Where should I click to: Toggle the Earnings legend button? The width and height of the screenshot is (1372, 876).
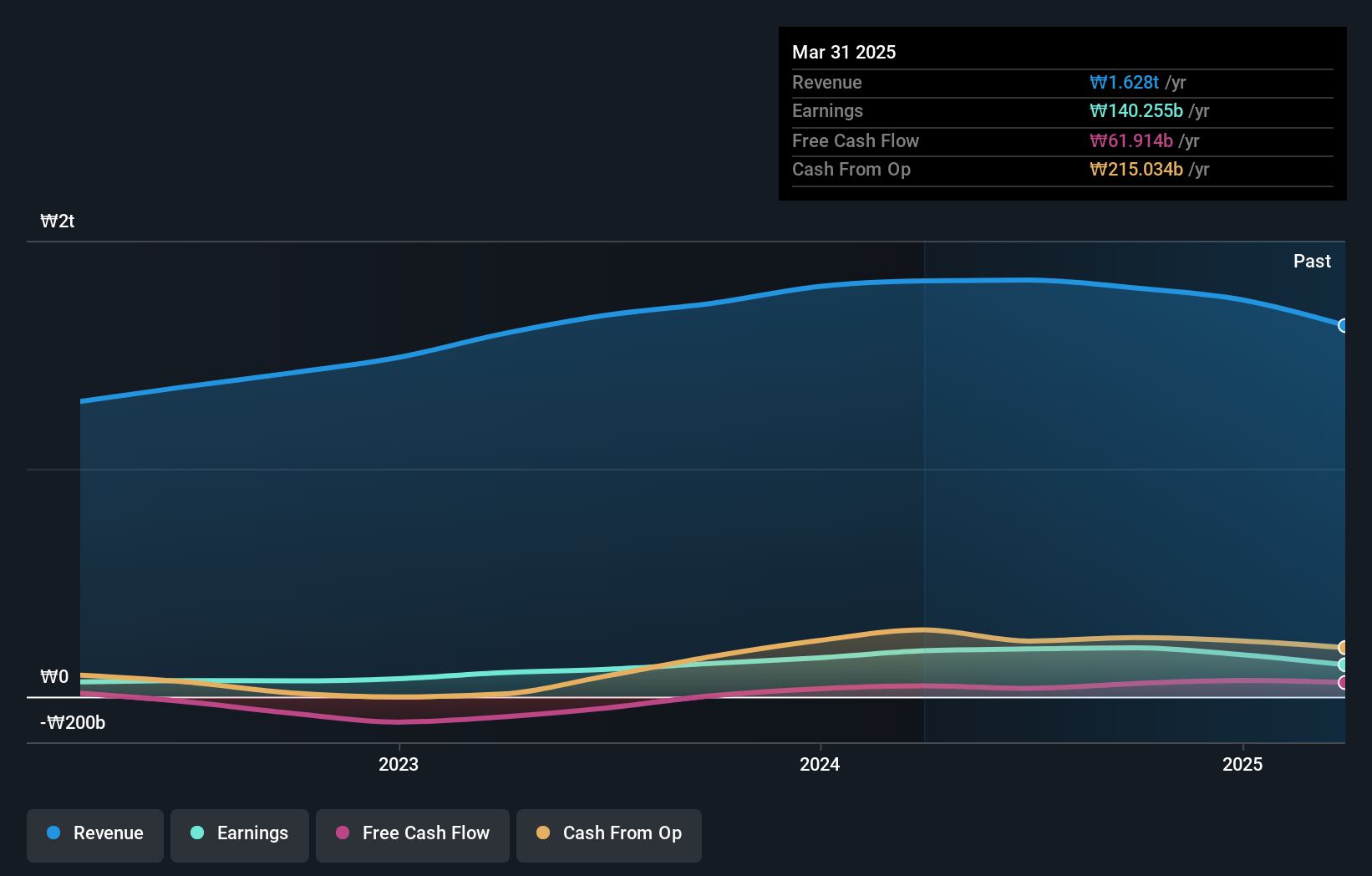click(x=240, y=835)
